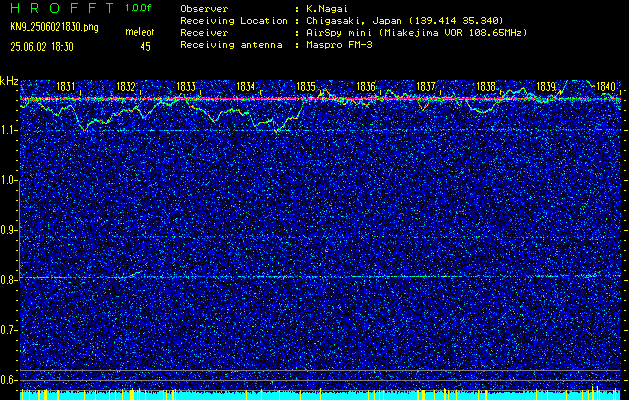Click the 1836 time marker

click(366, 86)
